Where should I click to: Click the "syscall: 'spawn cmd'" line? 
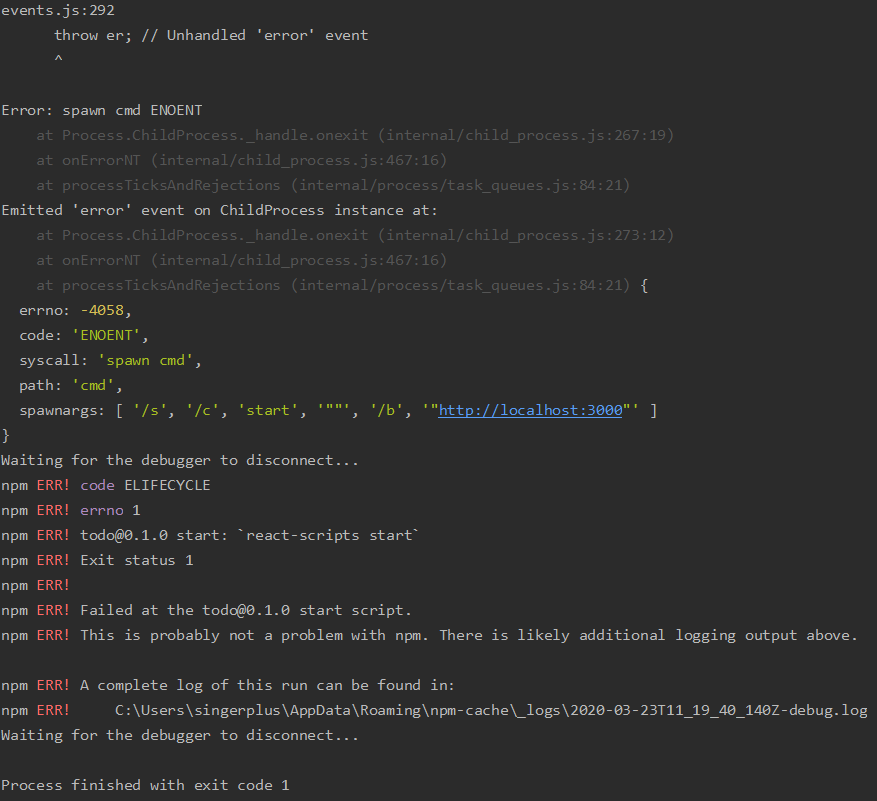110,361
